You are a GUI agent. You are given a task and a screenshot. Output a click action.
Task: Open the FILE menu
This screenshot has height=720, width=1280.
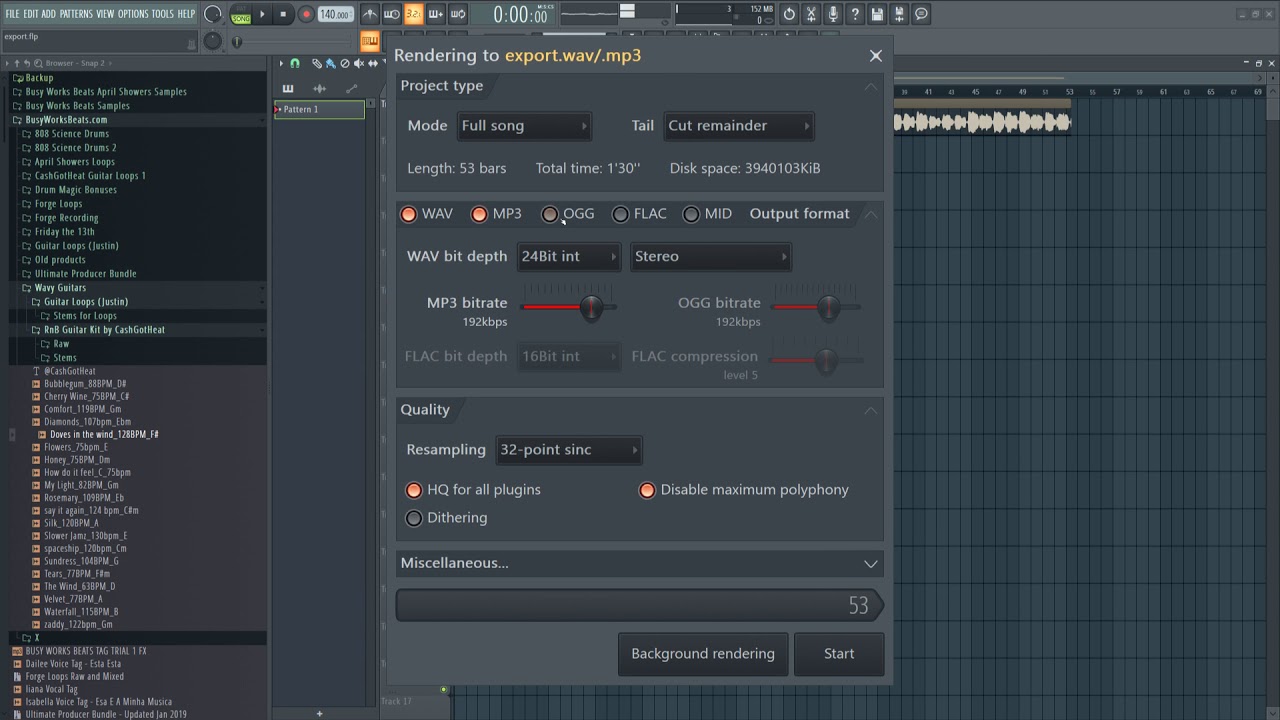pos(13,14)
